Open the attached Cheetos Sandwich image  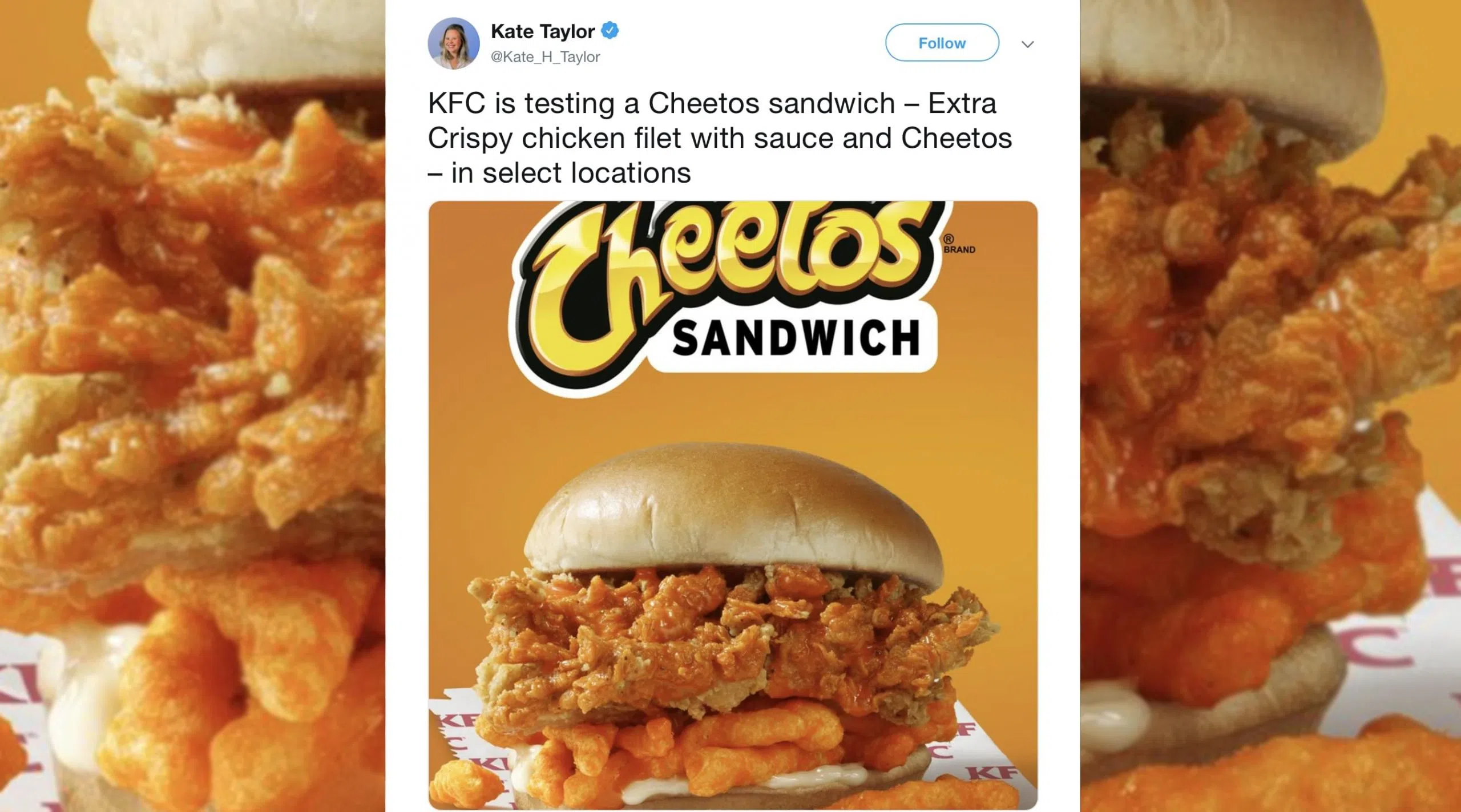(x=733, y=505)
